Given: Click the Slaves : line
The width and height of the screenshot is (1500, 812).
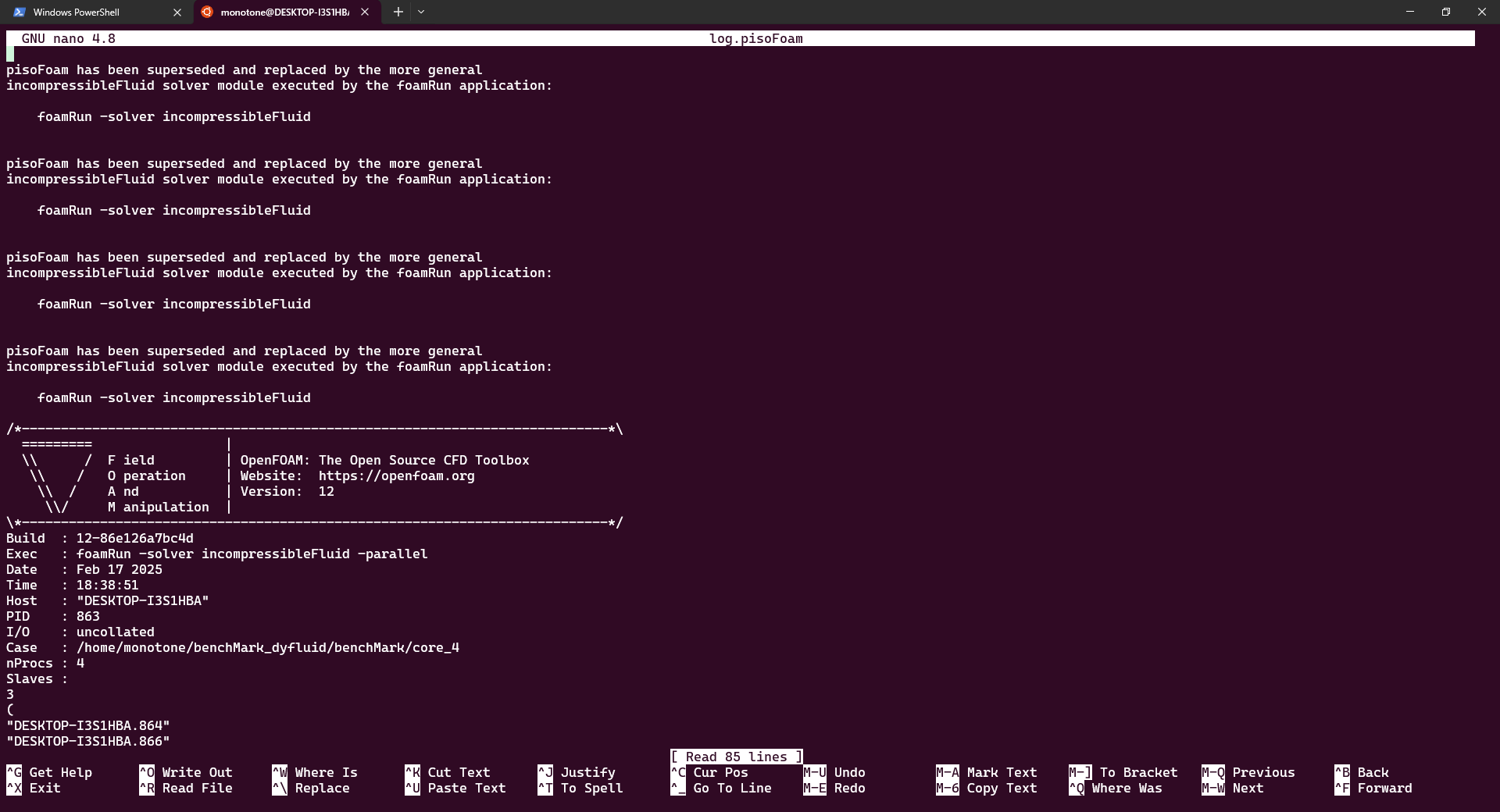Looking at the screenshot, I should (37, 678).
